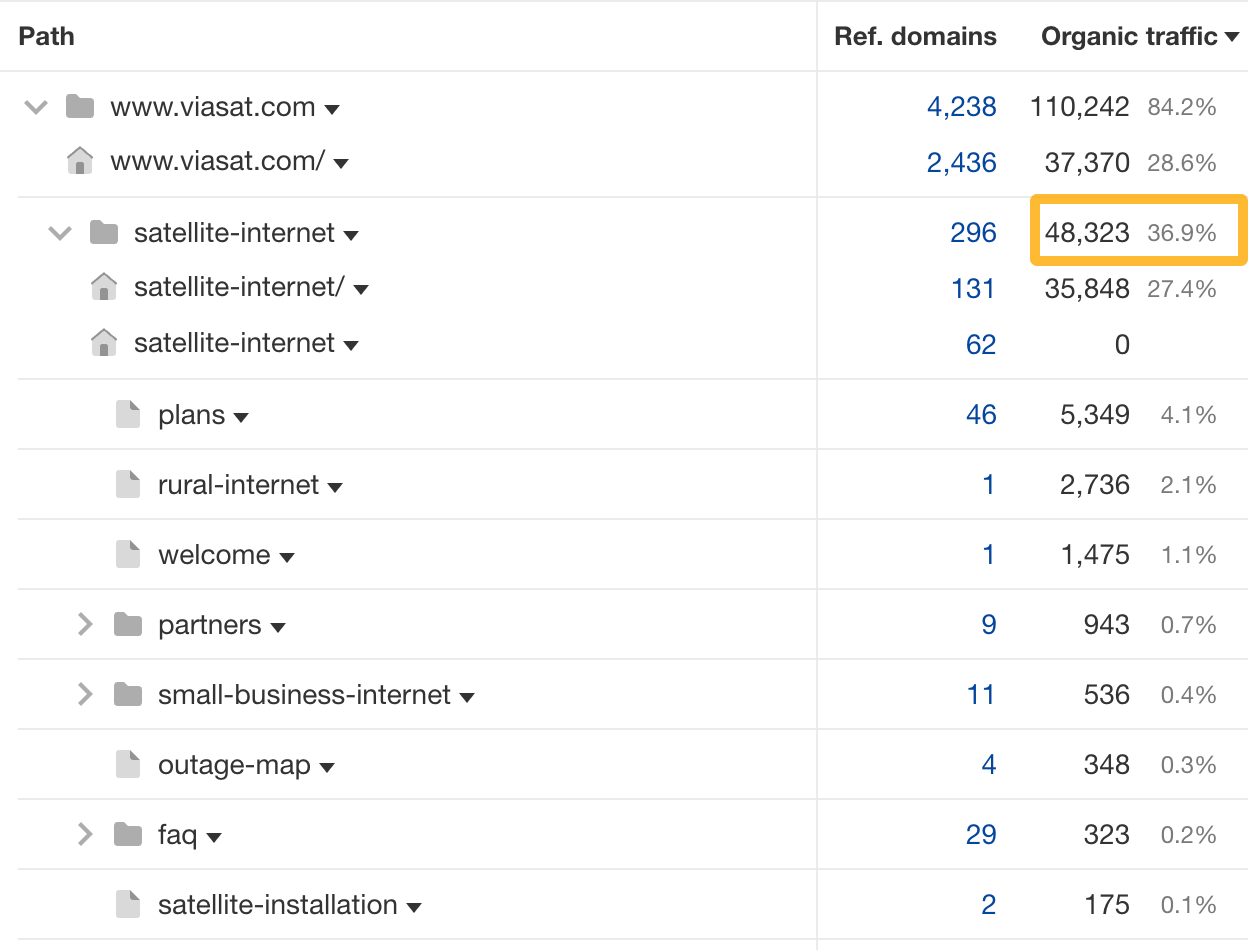The width and height of the screenshot is (1248, 950).
Task: Select the Ref. domains column header
Action: pos(915,36)
